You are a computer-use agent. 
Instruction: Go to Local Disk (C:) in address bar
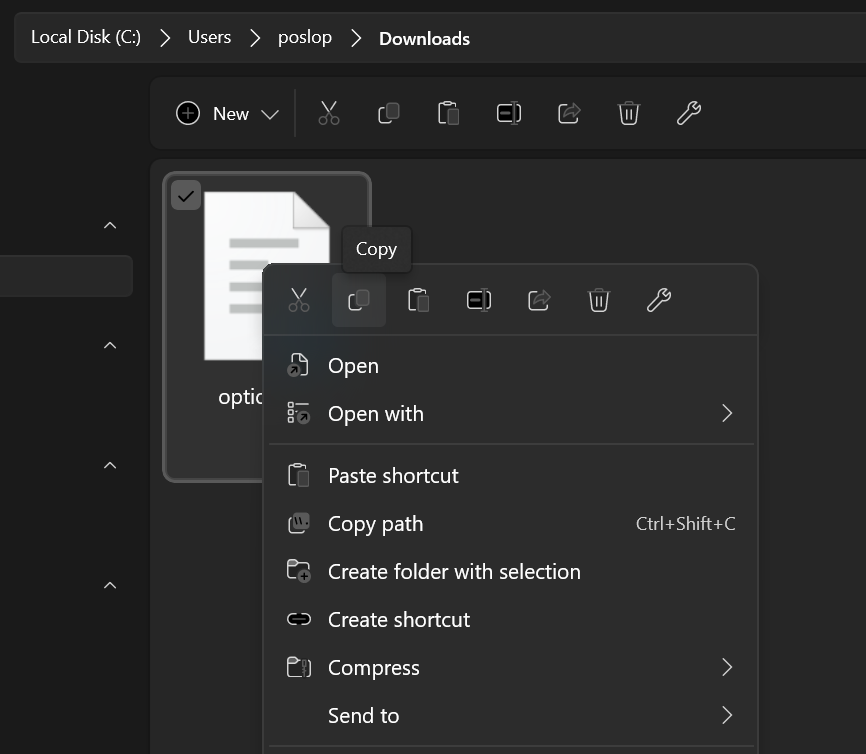[86, 38]
